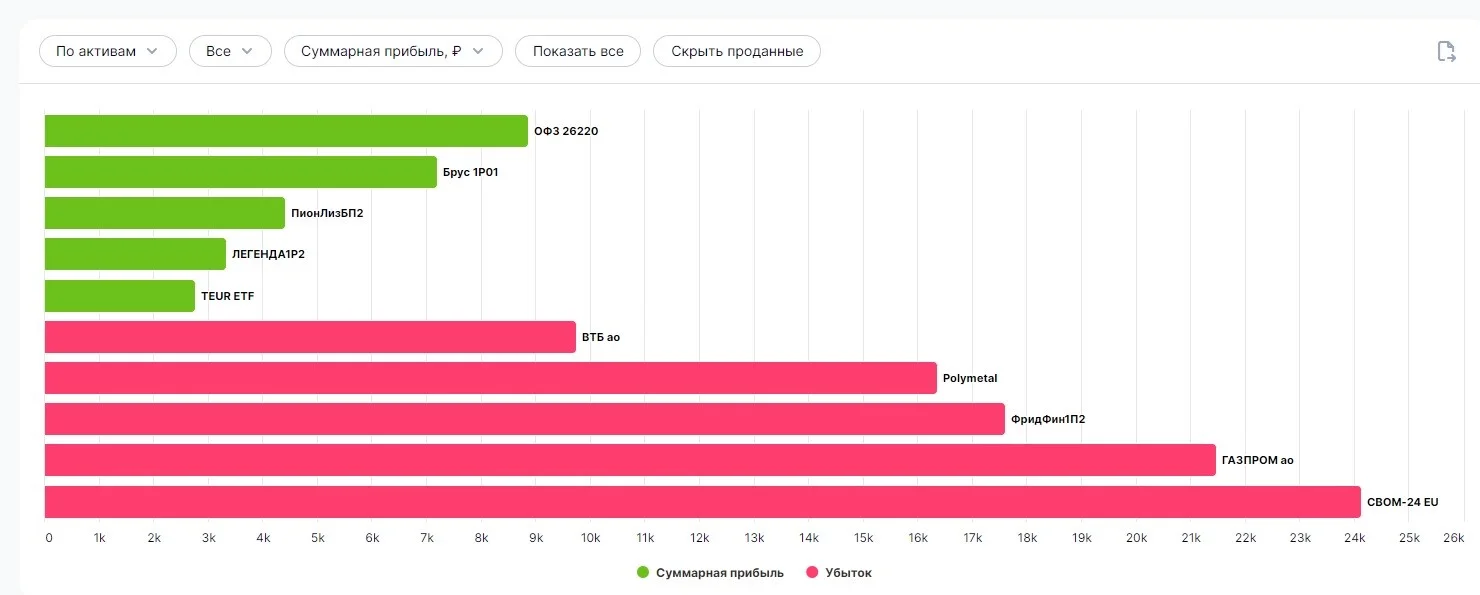Open the "Все" filter dropdown

click(230, 51)
